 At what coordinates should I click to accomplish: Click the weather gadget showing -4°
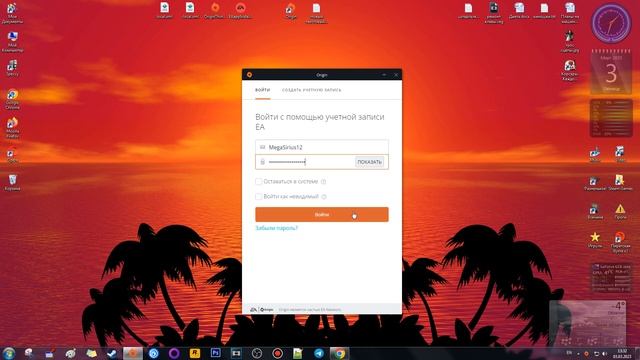click(x=588, y=323)
